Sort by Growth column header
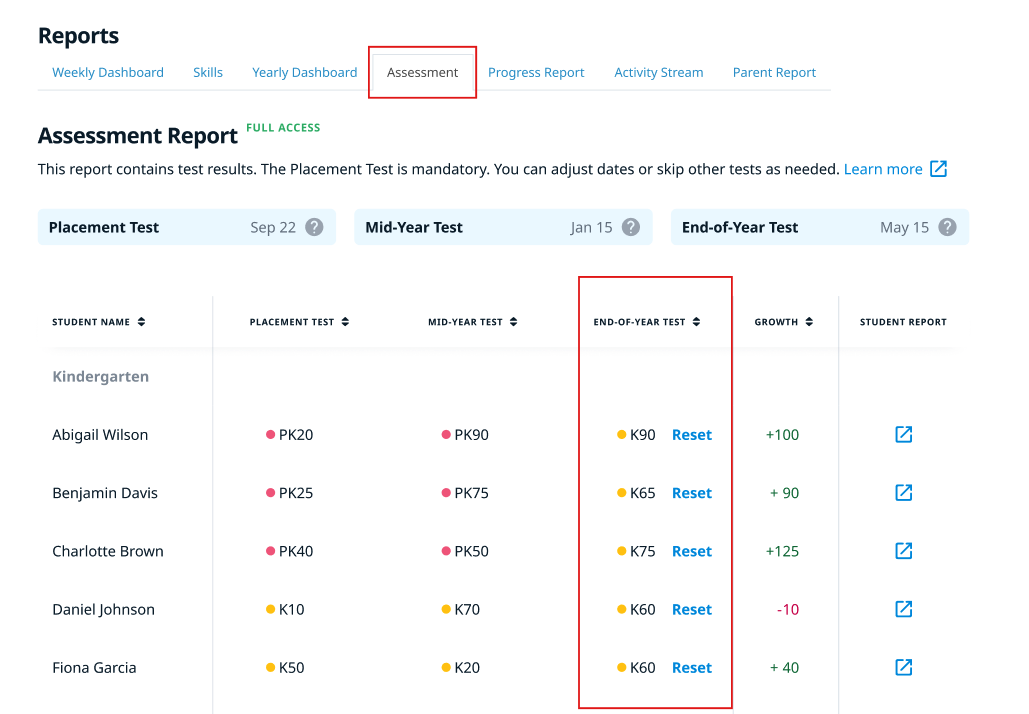Screen dimensions: 1029x714 click(783, 322)
